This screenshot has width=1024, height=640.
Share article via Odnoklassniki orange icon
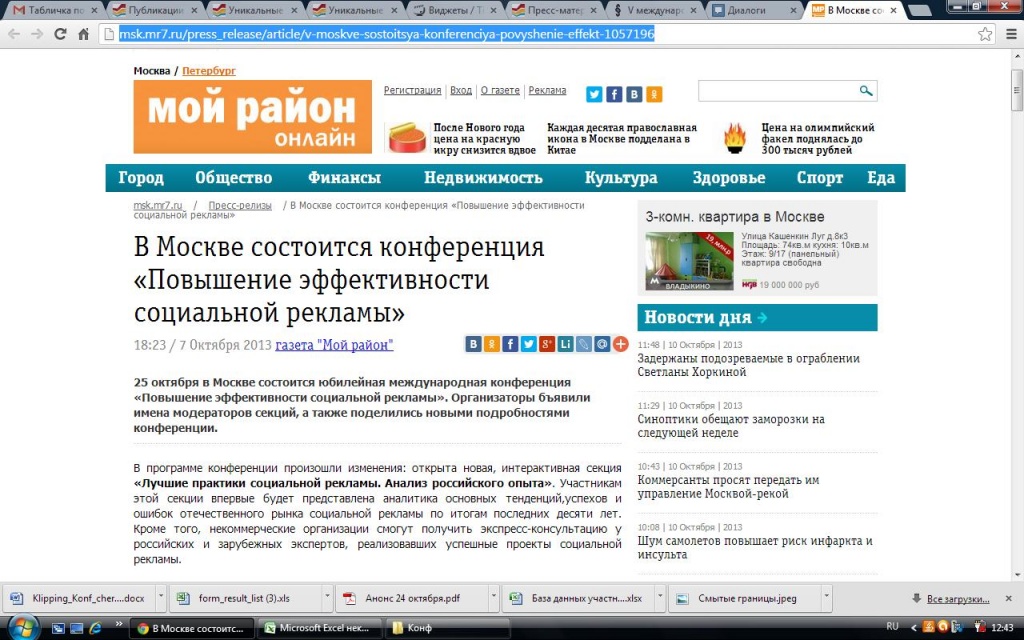[x=492, y=344]
